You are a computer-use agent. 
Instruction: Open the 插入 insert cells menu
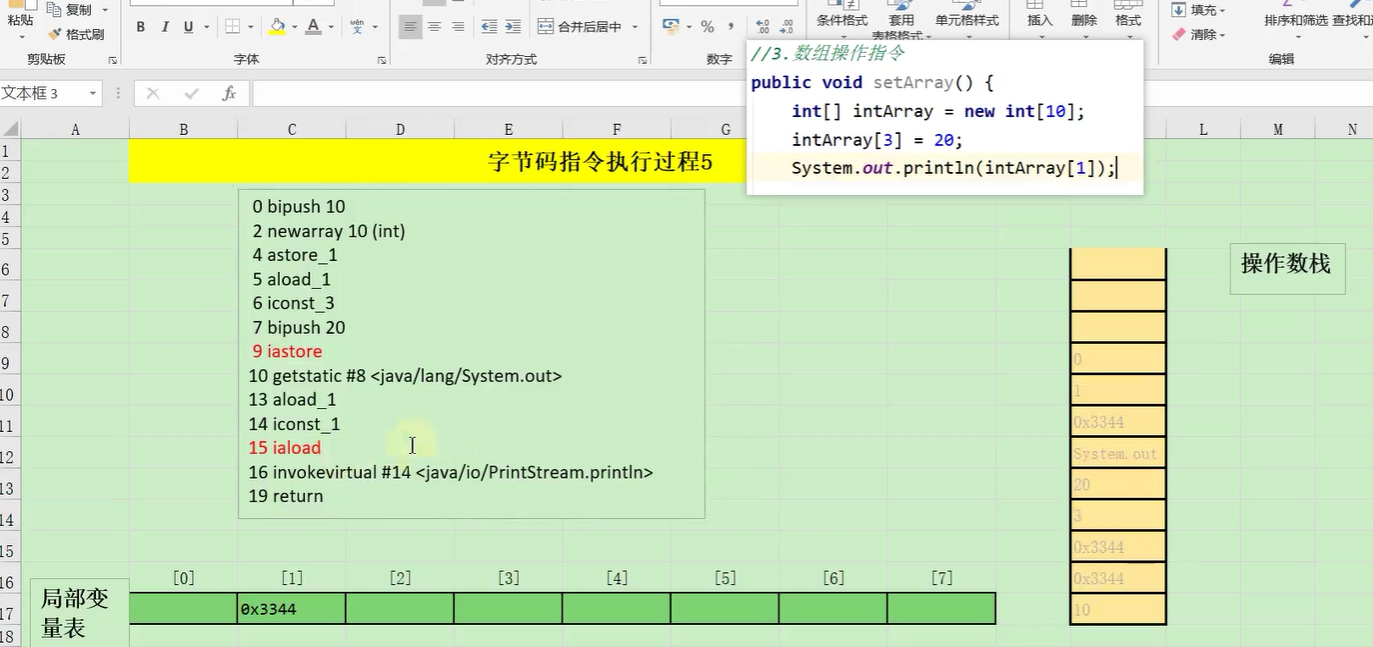1040,20
